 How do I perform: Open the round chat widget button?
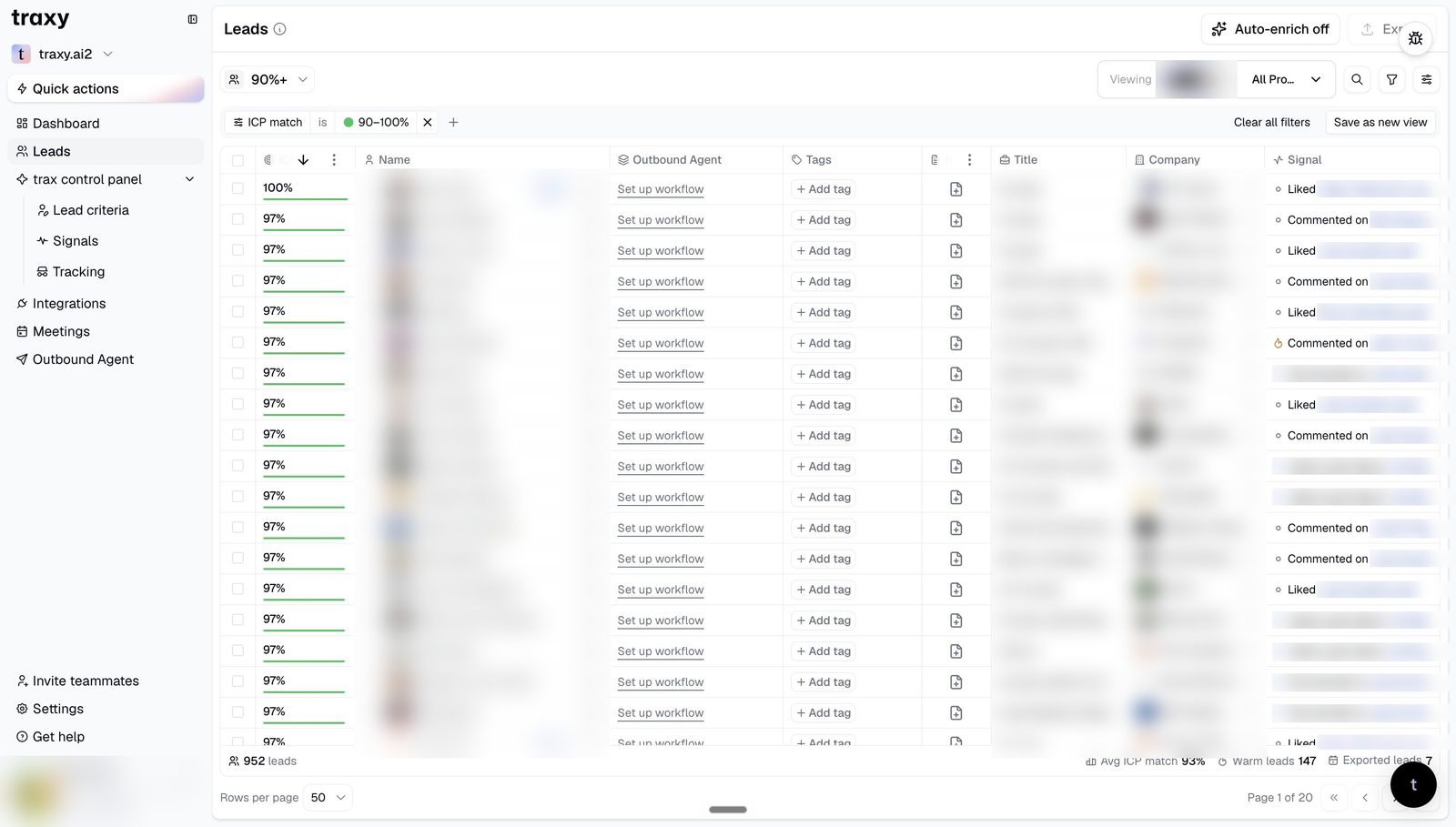point(1413,784)
